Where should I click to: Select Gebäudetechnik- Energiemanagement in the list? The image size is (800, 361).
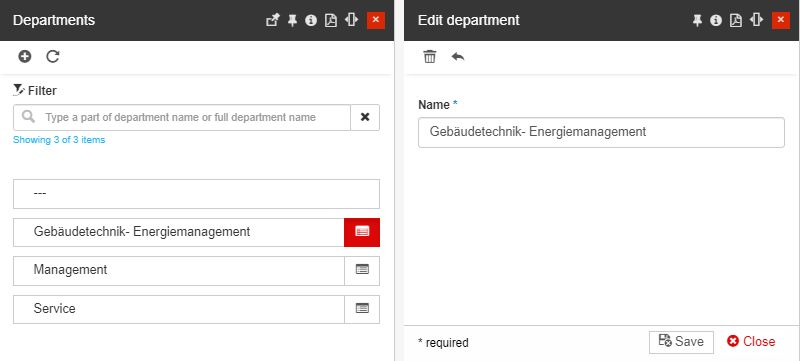tap(179, 232)
